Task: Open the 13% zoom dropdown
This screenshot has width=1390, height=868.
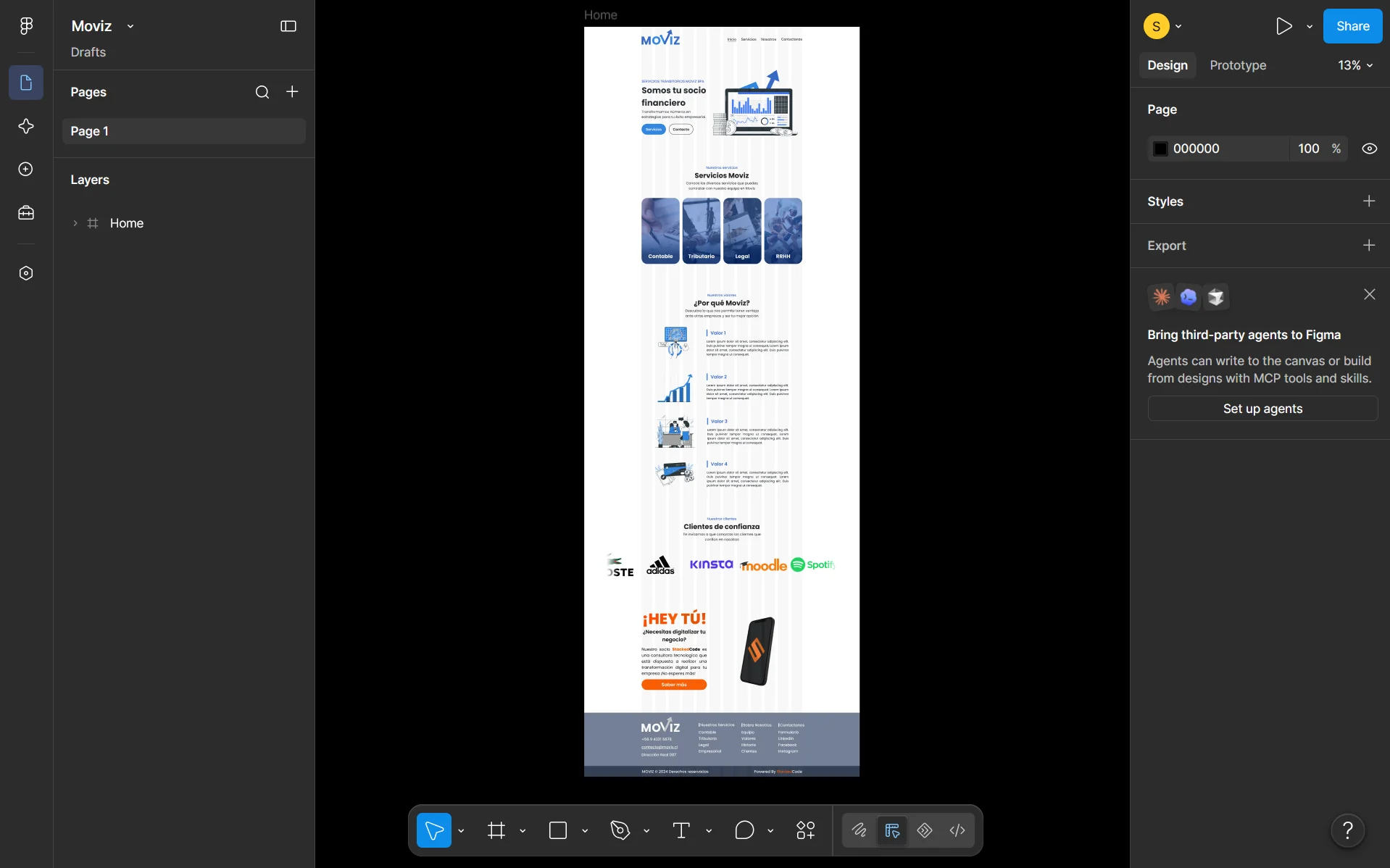Action: (x=1355, y=65)
